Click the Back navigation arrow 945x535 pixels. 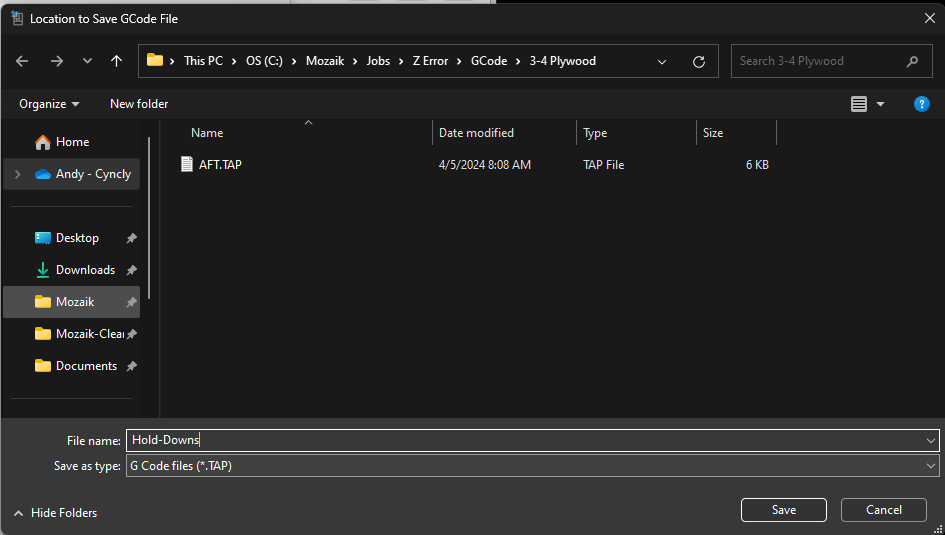[x=22, y=61]
